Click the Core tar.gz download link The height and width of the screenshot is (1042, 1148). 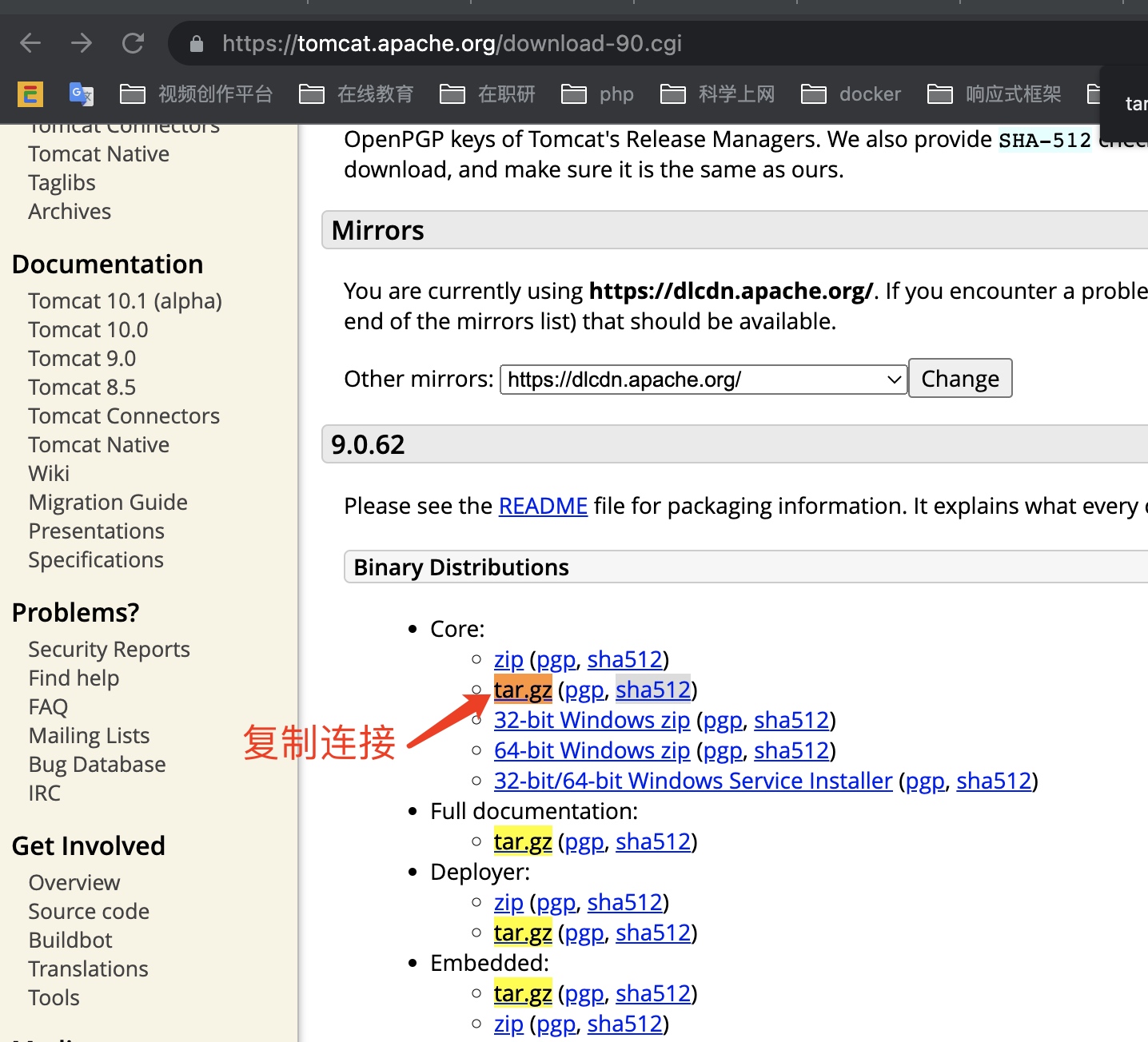[x=523, y=690]
